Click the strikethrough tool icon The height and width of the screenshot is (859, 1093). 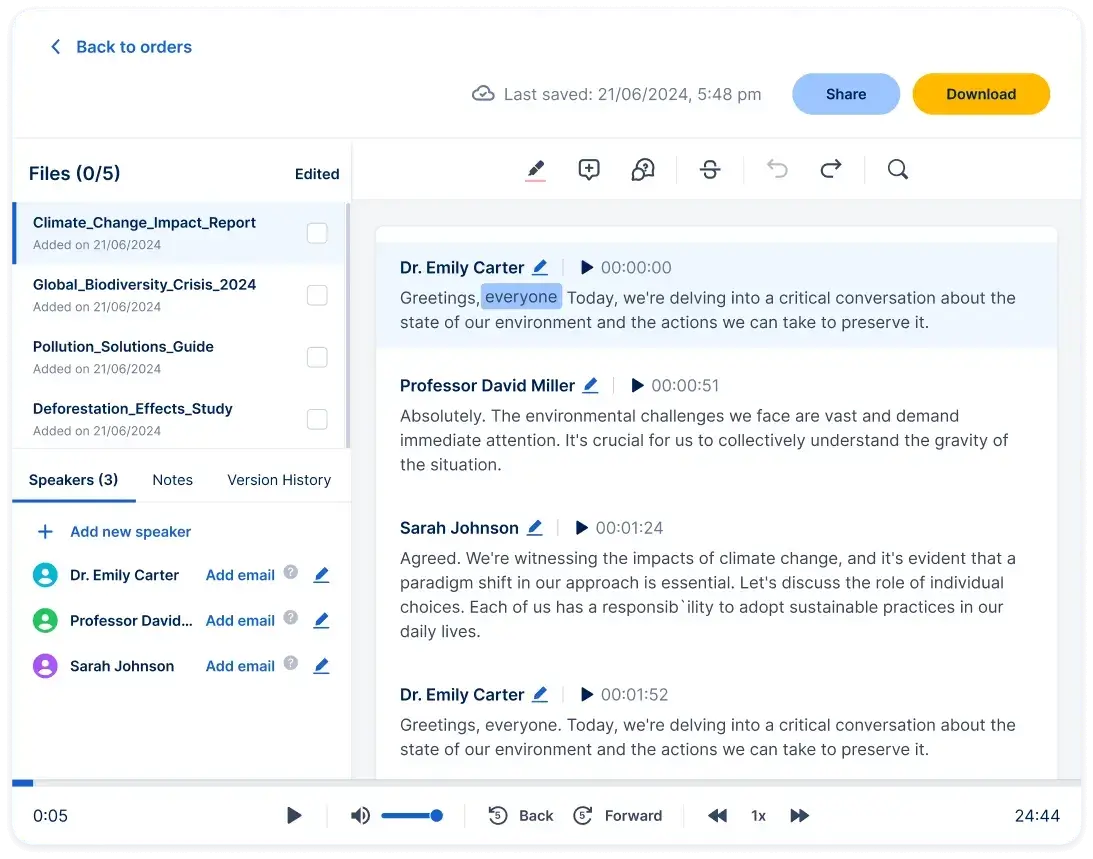click(x=710, y=170)
